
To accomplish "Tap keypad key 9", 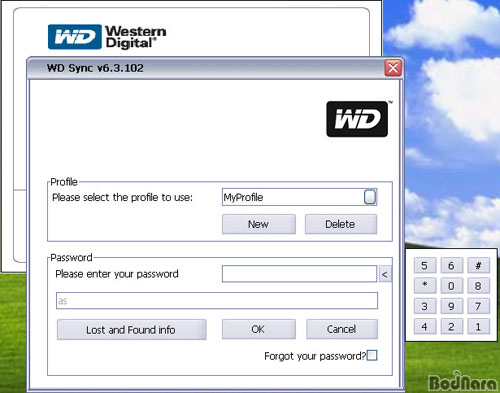I will (451, 306).
